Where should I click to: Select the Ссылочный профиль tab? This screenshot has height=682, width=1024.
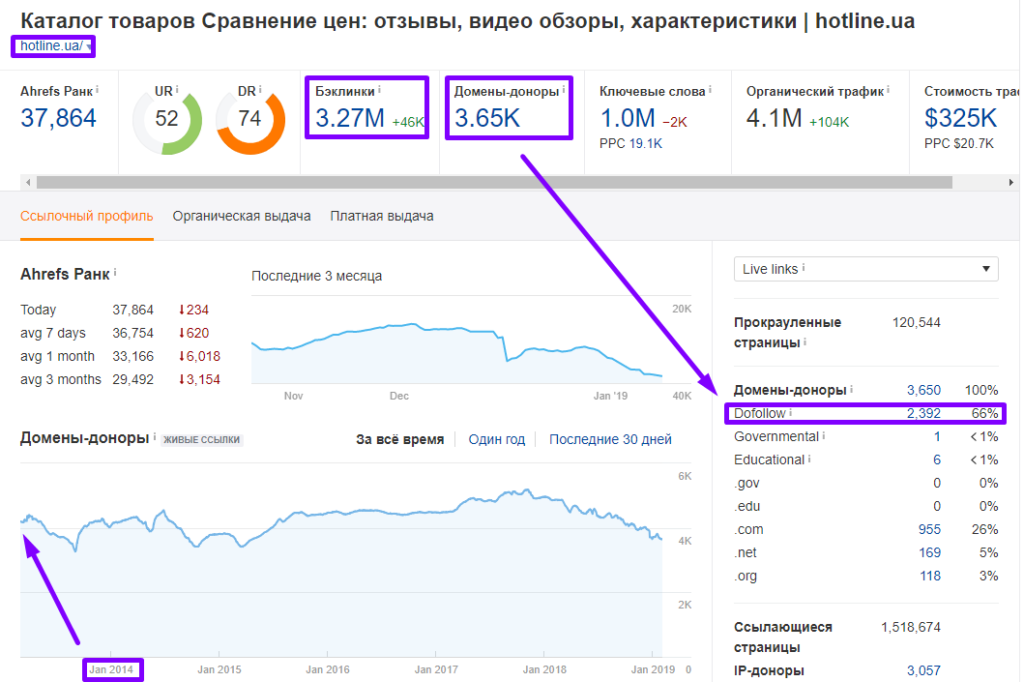click(87, 216)
